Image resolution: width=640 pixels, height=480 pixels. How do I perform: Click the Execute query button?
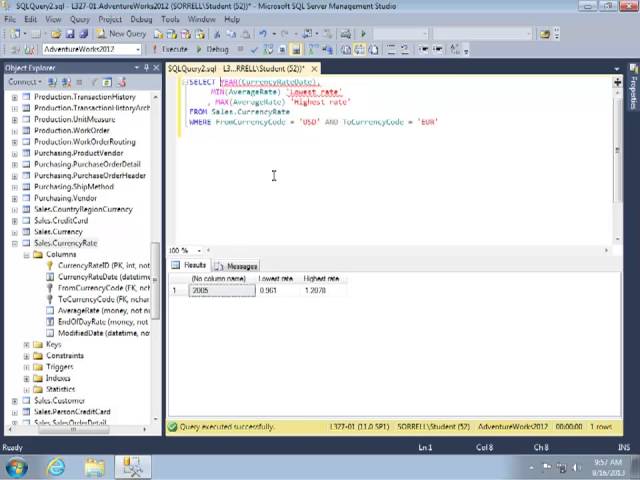170,49
